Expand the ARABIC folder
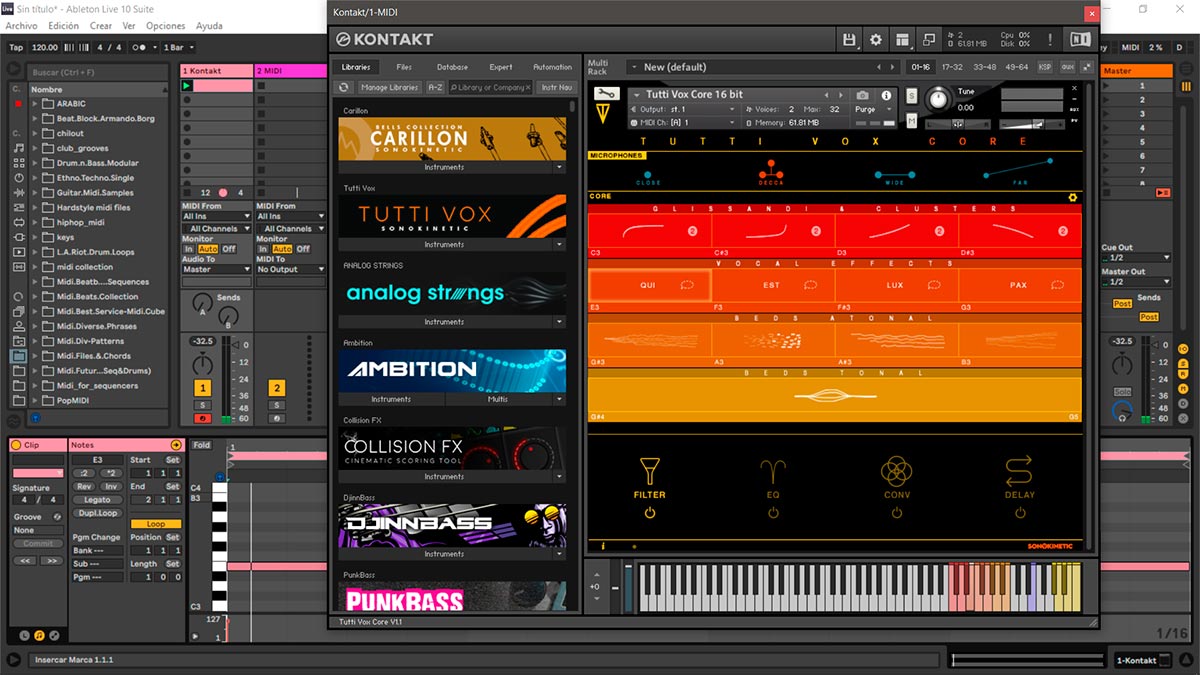 pyautogui.click(x=35, y=104)
